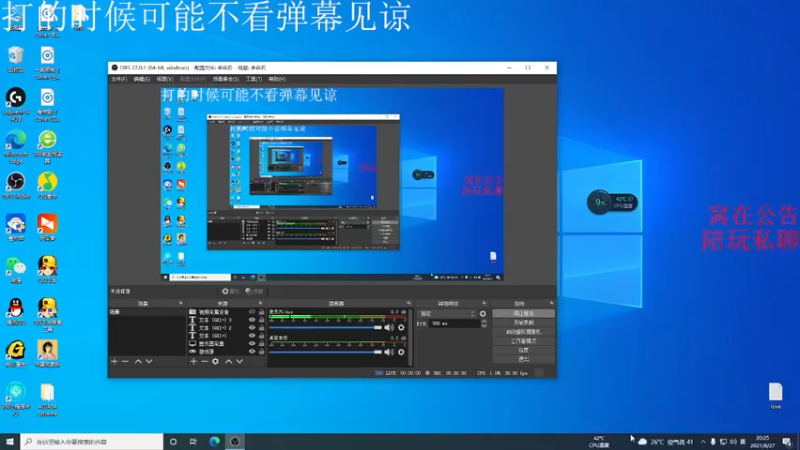Pop out the Audio Mixer dock panel
Viewport: 800px width, 450px height.
click(408, 304)
